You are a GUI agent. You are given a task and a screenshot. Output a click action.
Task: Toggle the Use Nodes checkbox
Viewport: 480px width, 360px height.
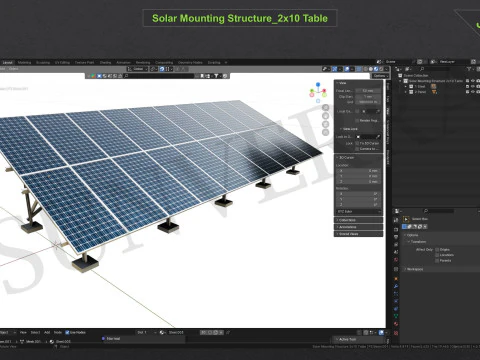coord(67,332)
